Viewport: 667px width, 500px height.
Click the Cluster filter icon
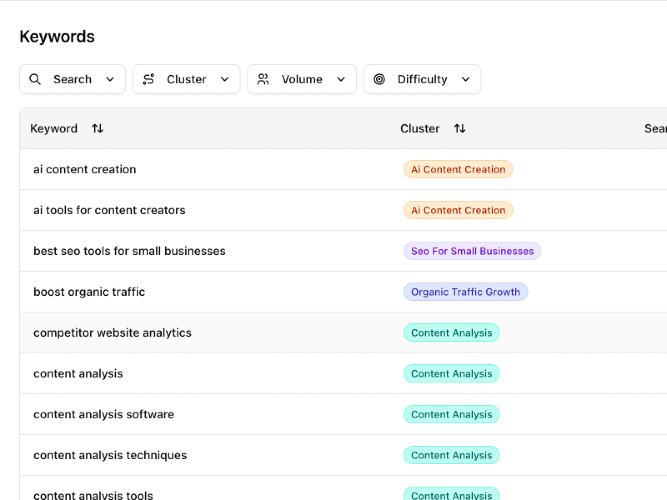[149, 79]
